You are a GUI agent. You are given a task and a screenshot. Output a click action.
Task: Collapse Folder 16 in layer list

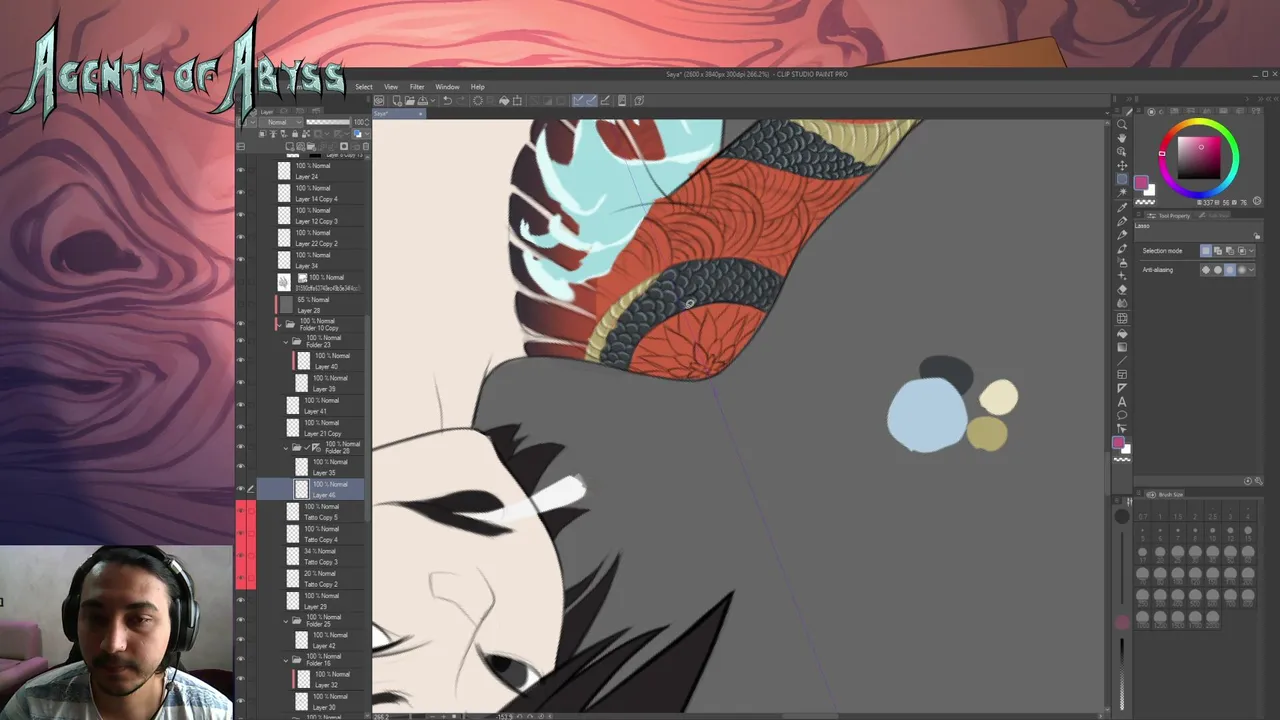(286, 659)
